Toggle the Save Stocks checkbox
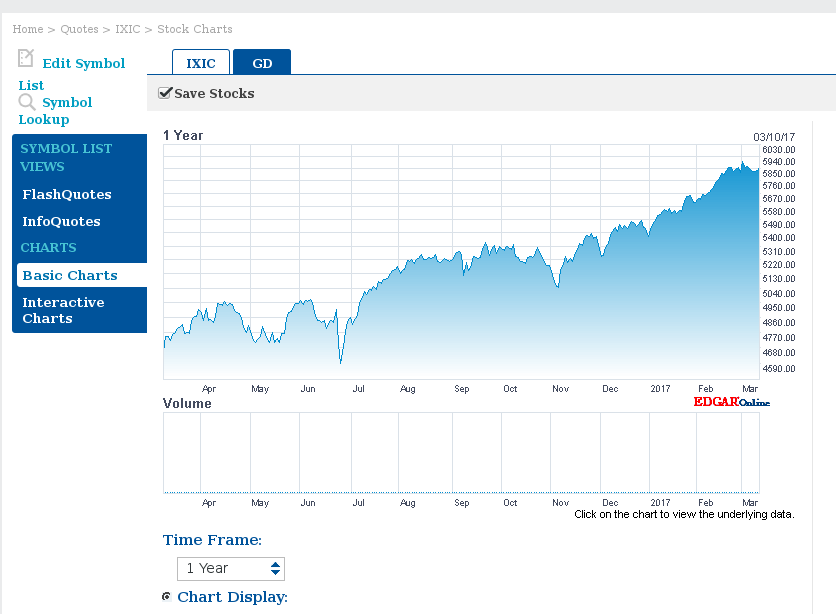 click(165, 93)
